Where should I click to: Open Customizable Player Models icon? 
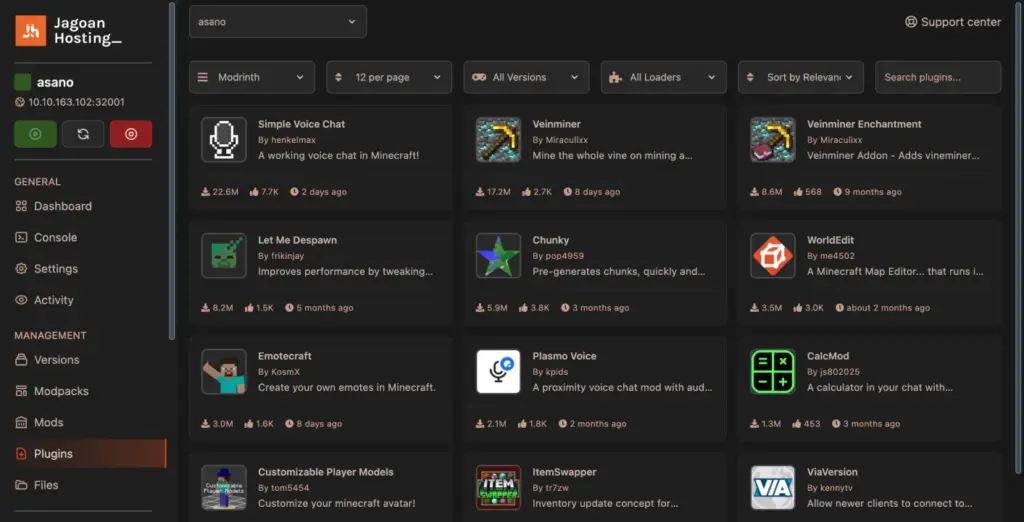(x=224, y=487)
